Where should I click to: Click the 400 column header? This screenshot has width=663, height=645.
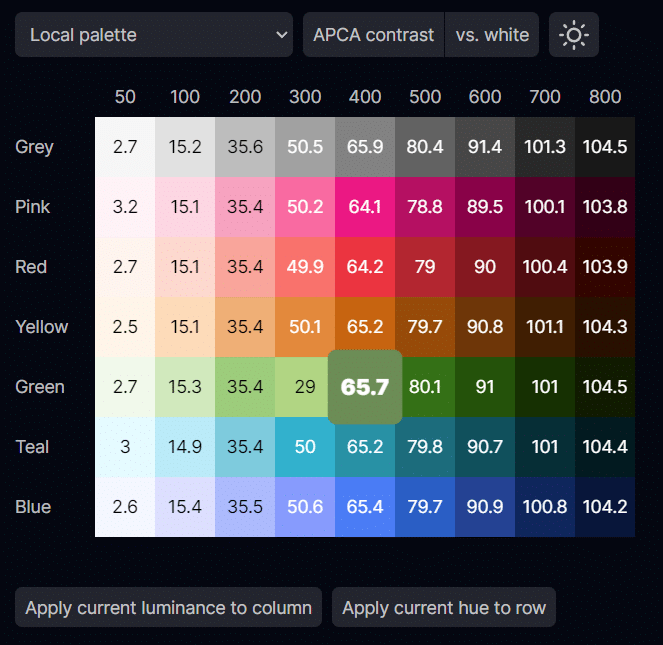point(365,97)
